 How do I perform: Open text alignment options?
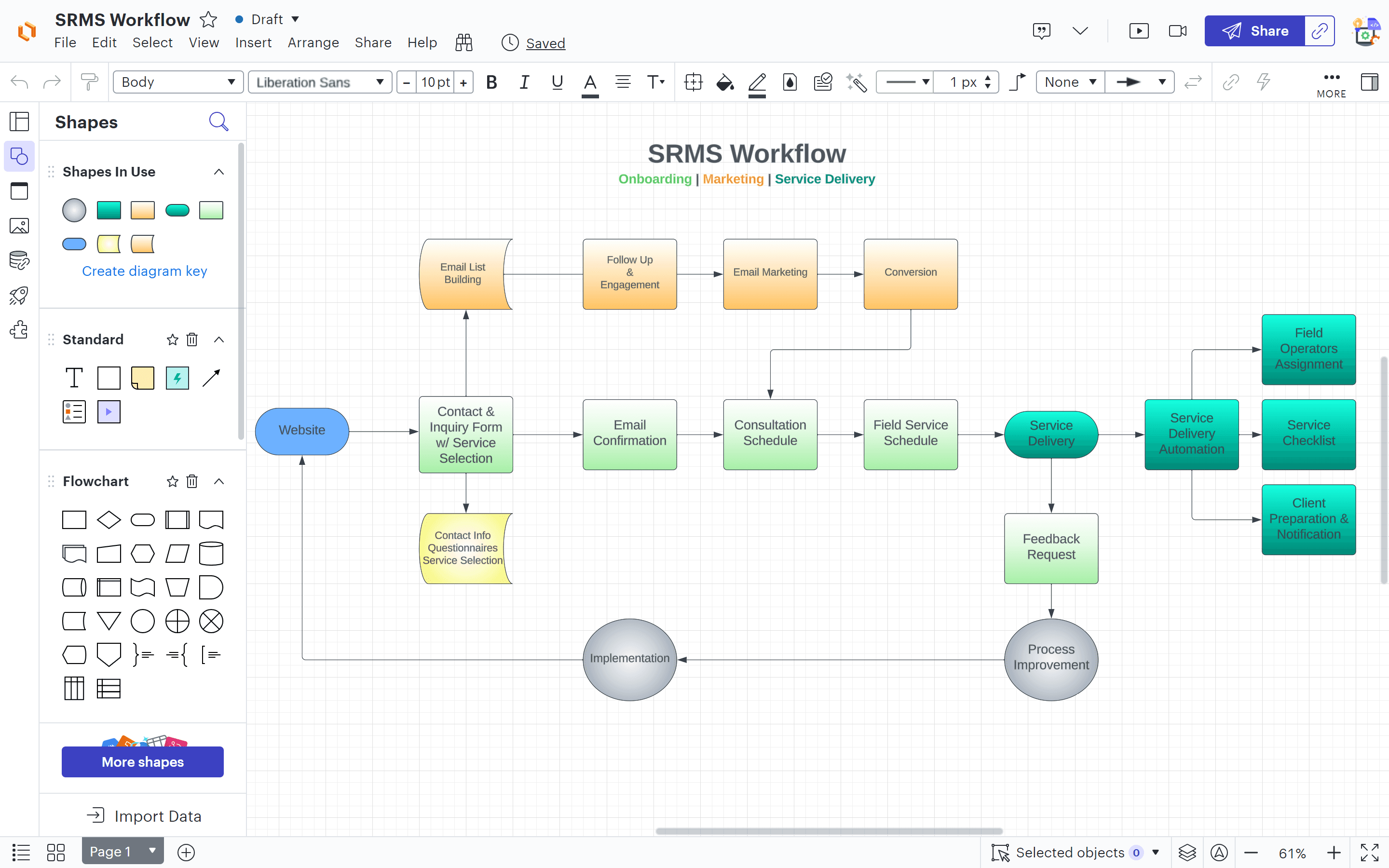(623, 82)
